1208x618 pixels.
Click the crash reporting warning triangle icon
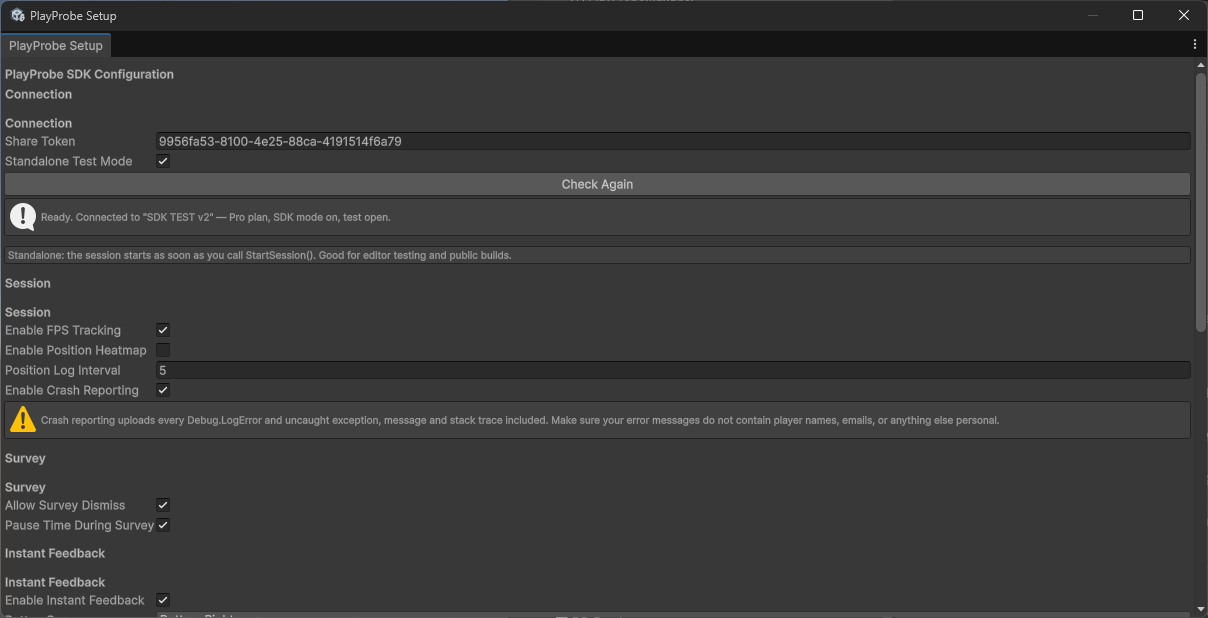point(23,420)
